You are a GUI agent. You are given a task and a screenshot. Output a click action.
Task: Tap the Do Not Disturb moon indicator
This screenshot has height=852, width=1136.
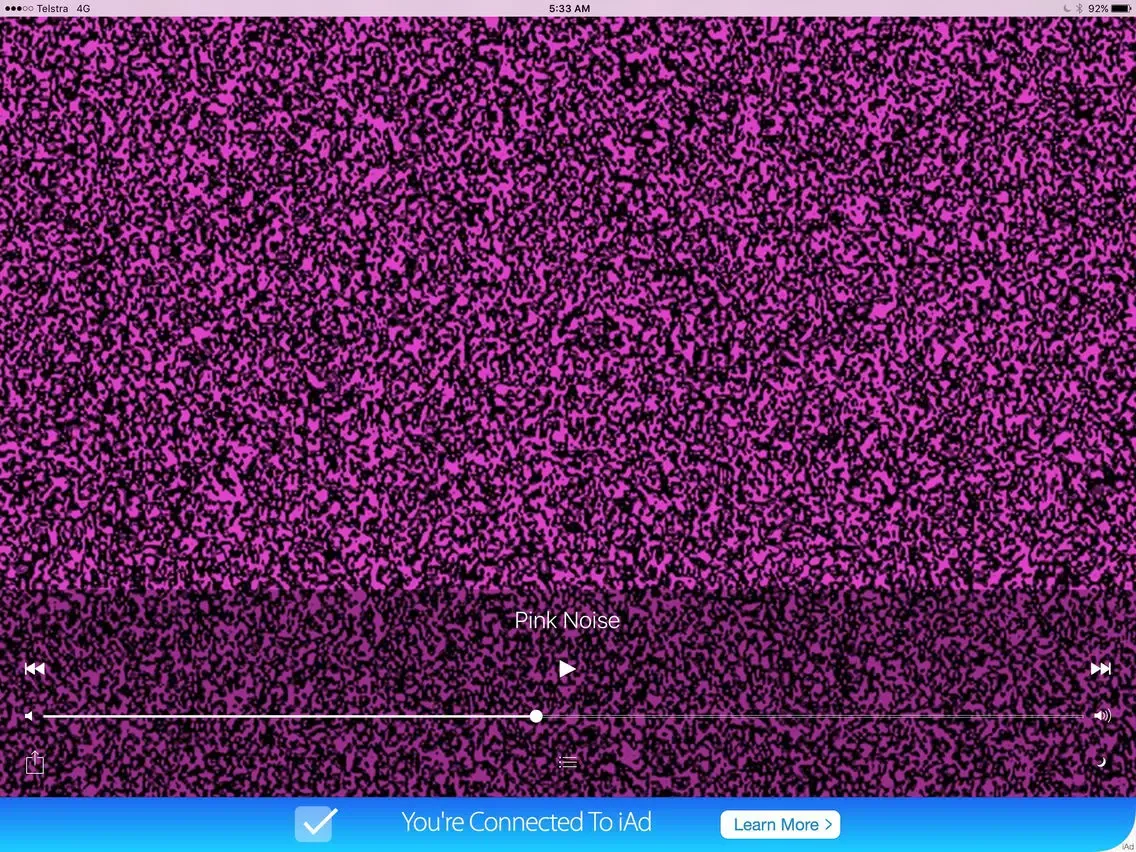click(x=1066, y=8)
